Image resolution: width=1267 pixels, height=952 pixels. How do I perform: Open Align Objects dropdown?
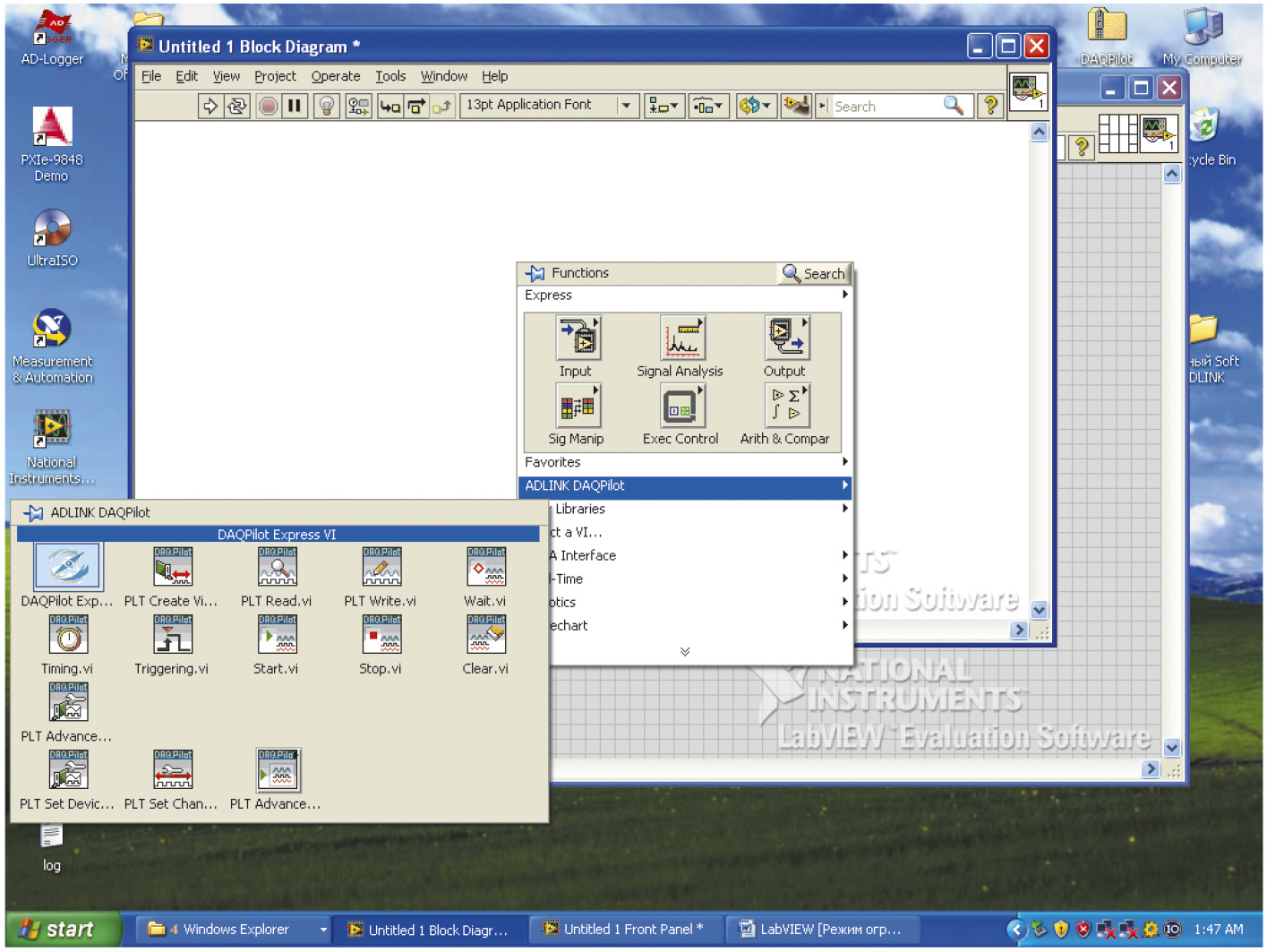pos(663,107)
